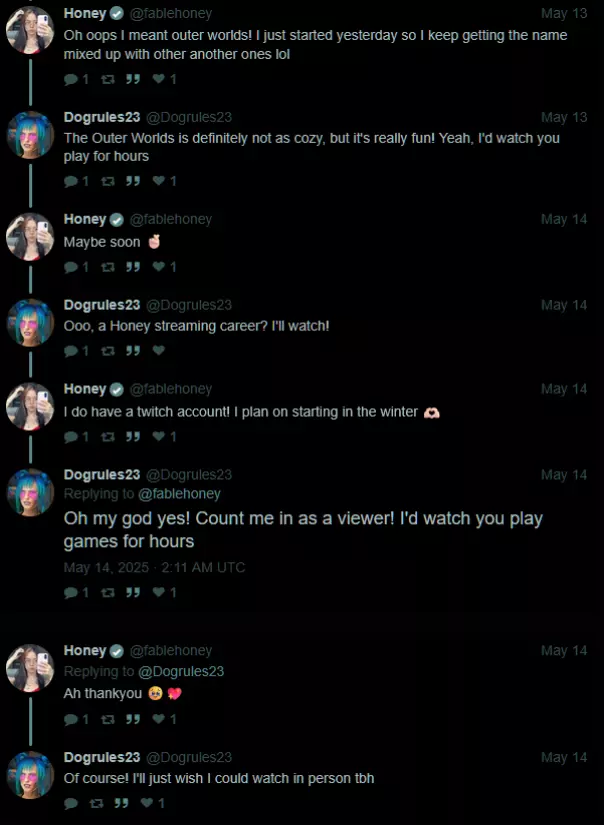The width and height of the screenshot is (604, 825).
Task: Click the @Dogrules23 handle on 'Ooo, a Honey' tweet
Action: point(188,305)
